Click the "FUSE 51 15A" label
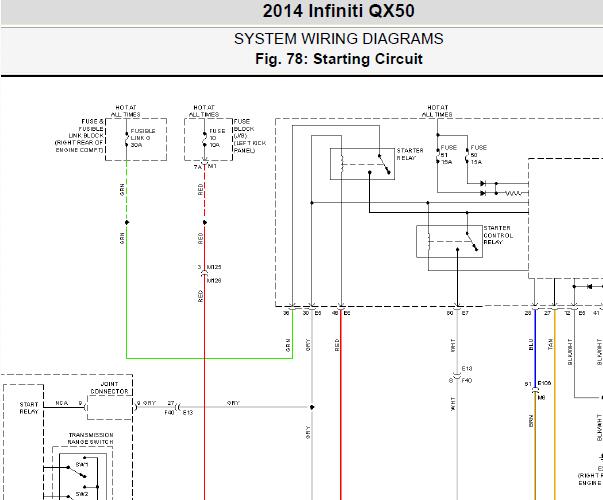Image resolution: width=603 pixels, height=500 pixels. tap(448, 155)
